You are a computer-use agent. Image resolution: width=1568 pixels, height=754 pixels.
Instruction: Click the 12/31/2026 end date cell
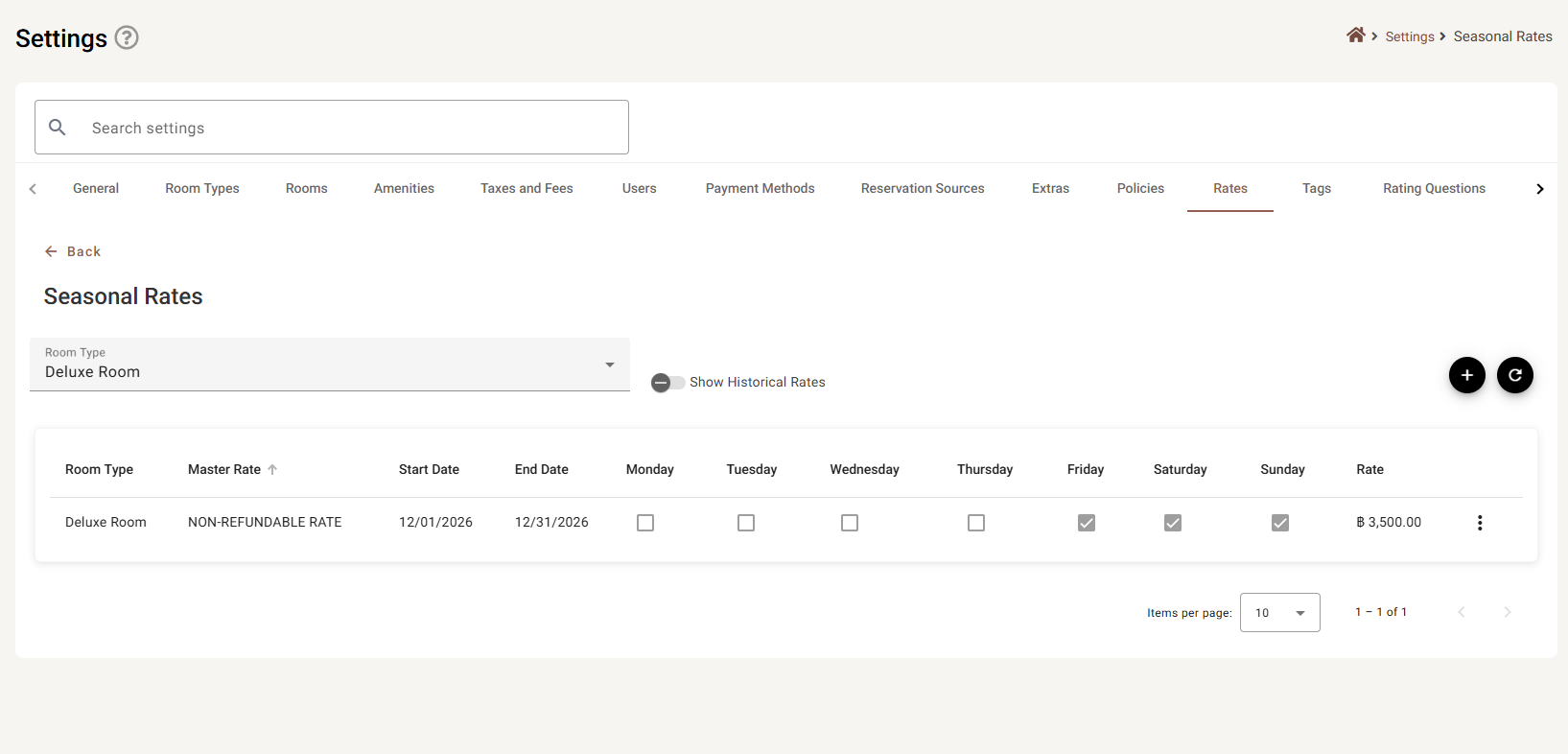pos(551,522)
